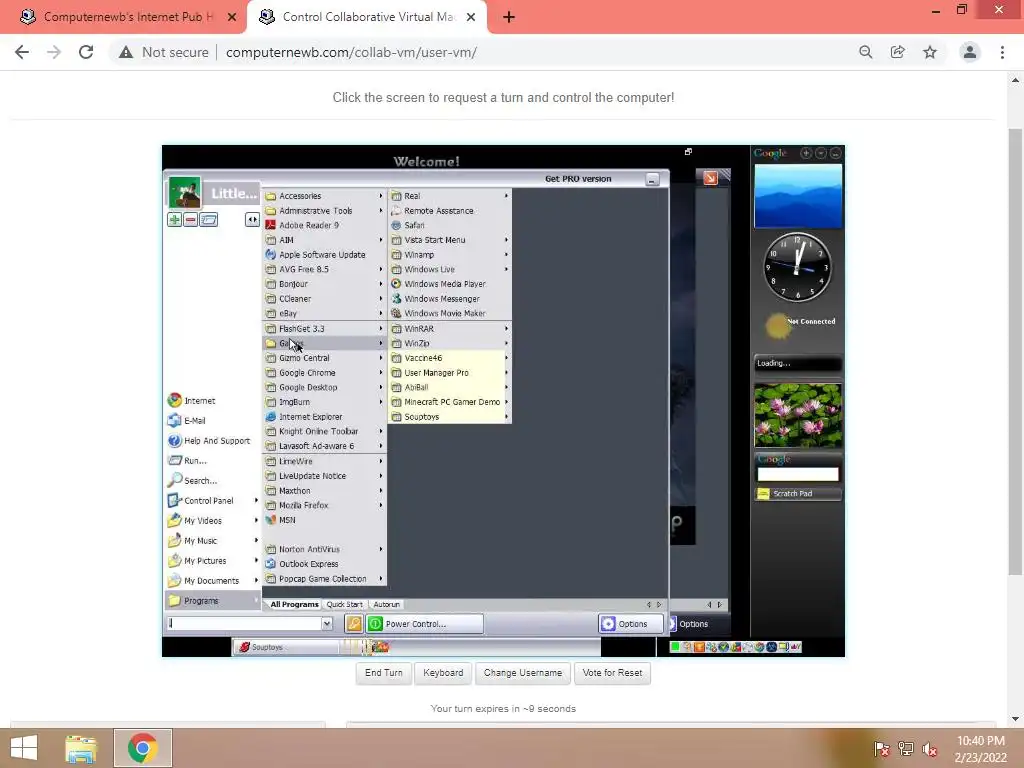Select Popcap Game Collection entry
This screenshot has width=1024, height=768.
coord(325,579)
